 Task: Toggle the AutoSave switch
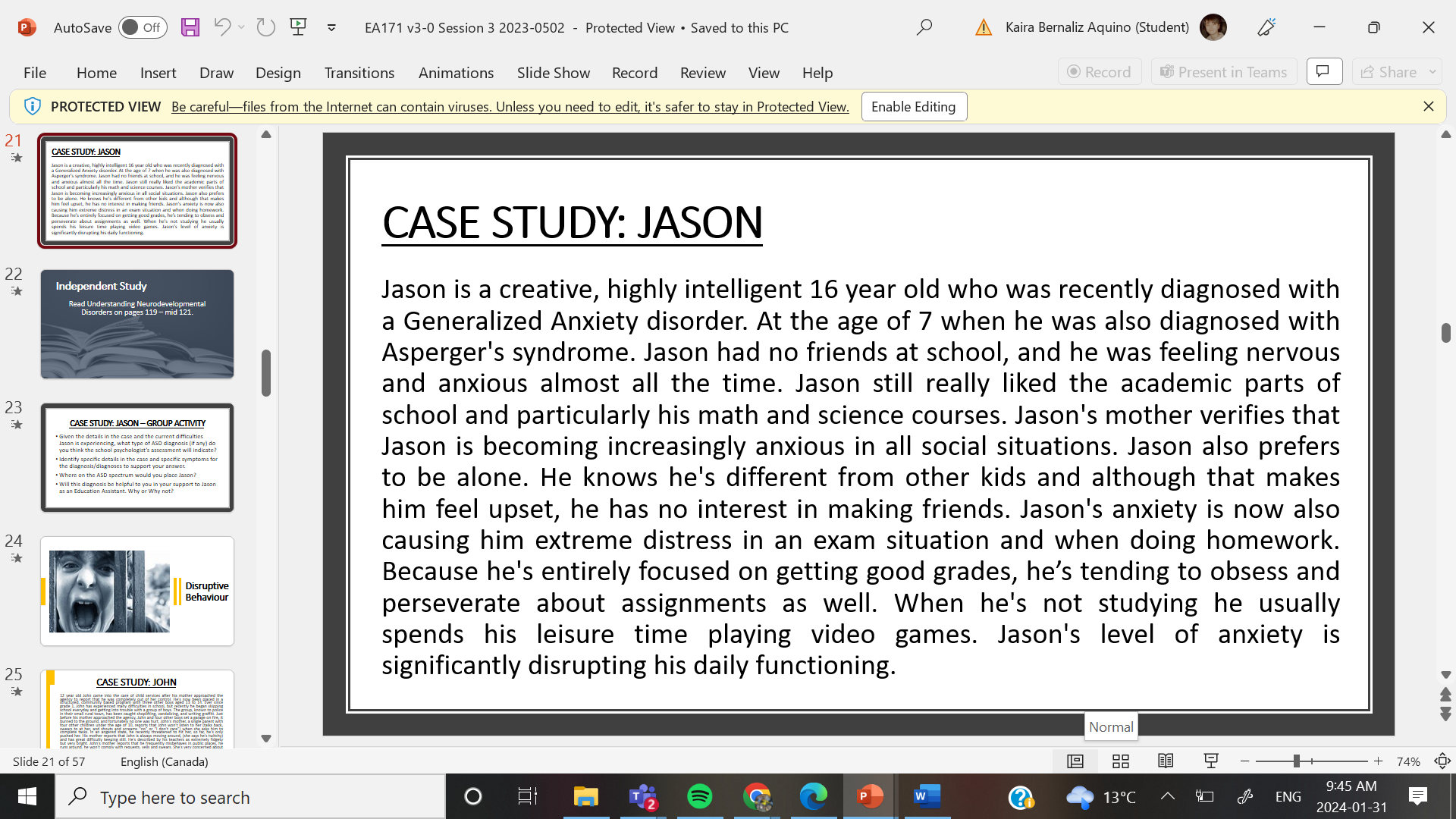[143, 28]
